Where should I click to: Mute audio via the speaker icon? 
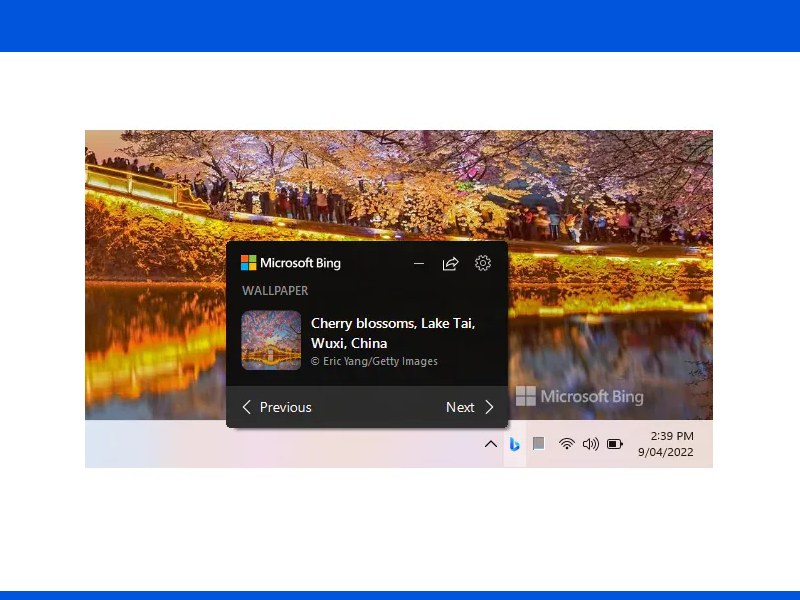(x=590, y=444)
